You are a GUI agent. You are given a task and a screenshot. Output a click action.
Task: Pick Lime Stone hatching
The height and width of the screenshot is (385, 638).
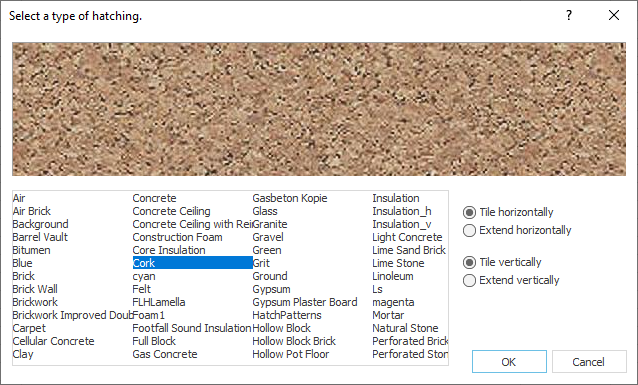pyautogui.click(x=398, y=263)
